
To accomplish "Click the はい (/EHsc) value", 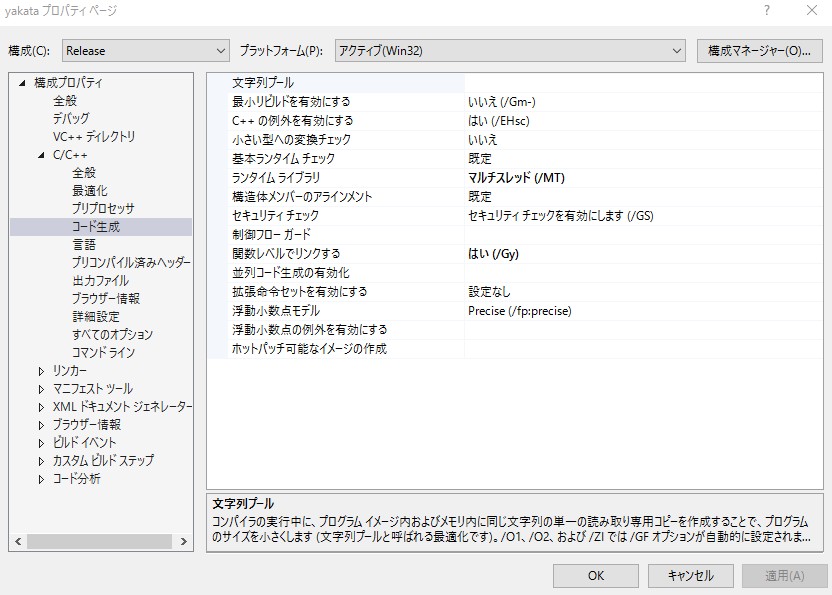I will (x=498, y=121).
